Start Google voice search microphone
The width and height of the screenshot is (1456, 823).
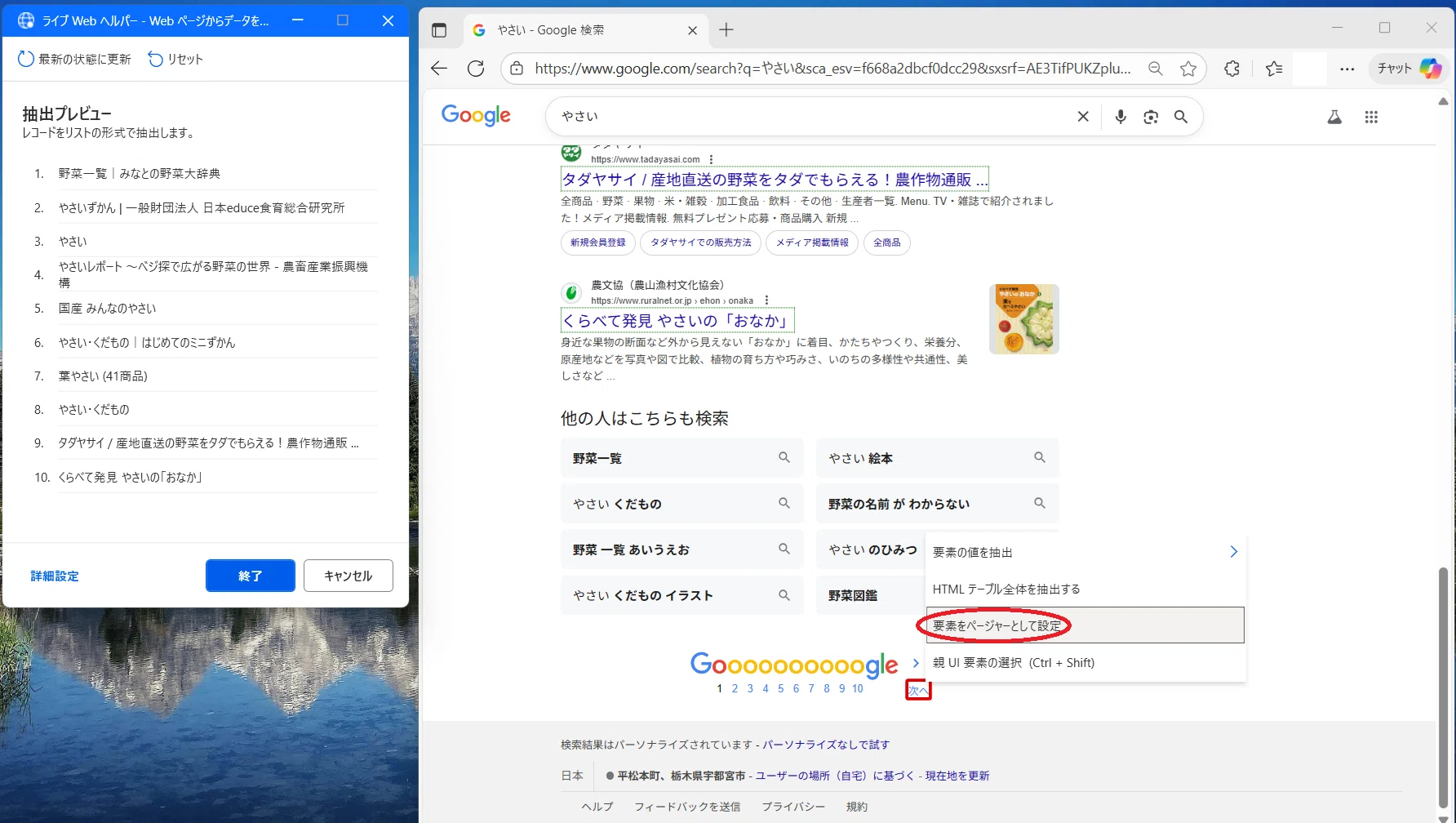click(x=1121, y=117)
